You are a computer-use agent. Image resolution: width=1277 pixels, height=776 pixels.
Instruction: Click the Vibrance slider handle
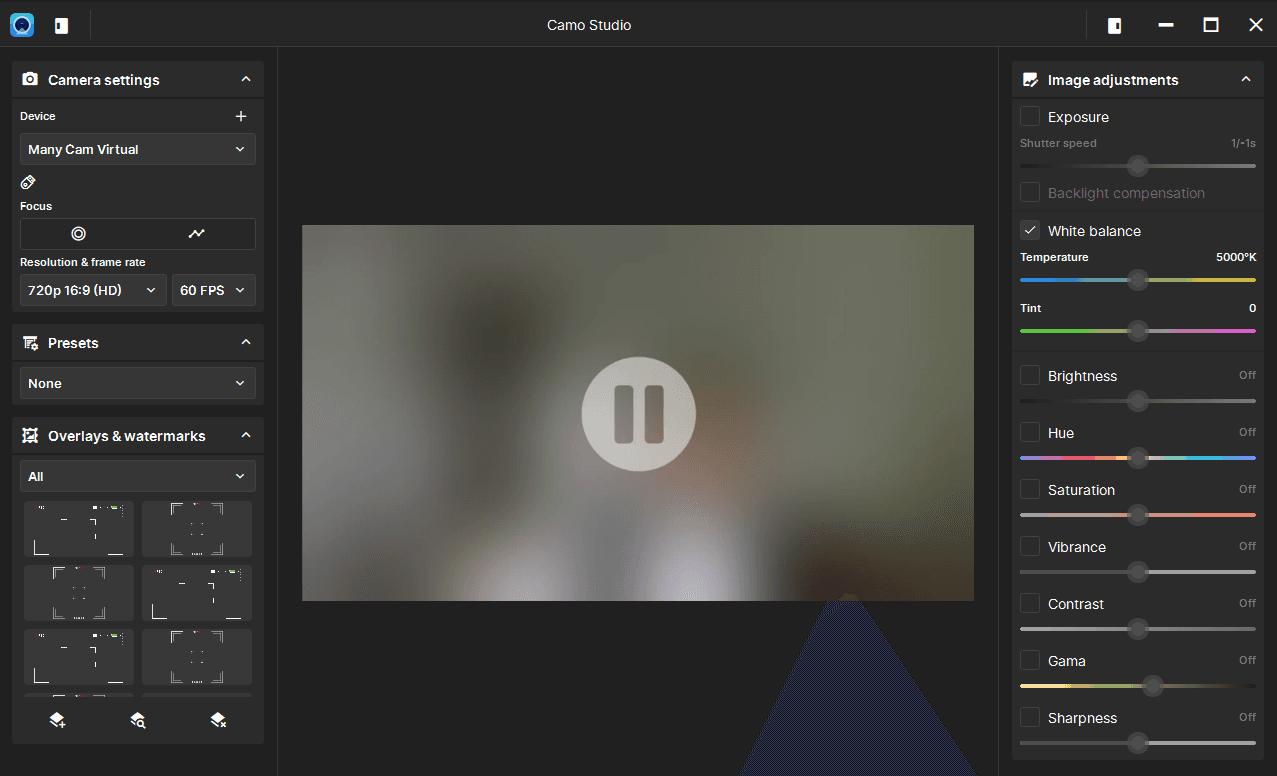1137,572
